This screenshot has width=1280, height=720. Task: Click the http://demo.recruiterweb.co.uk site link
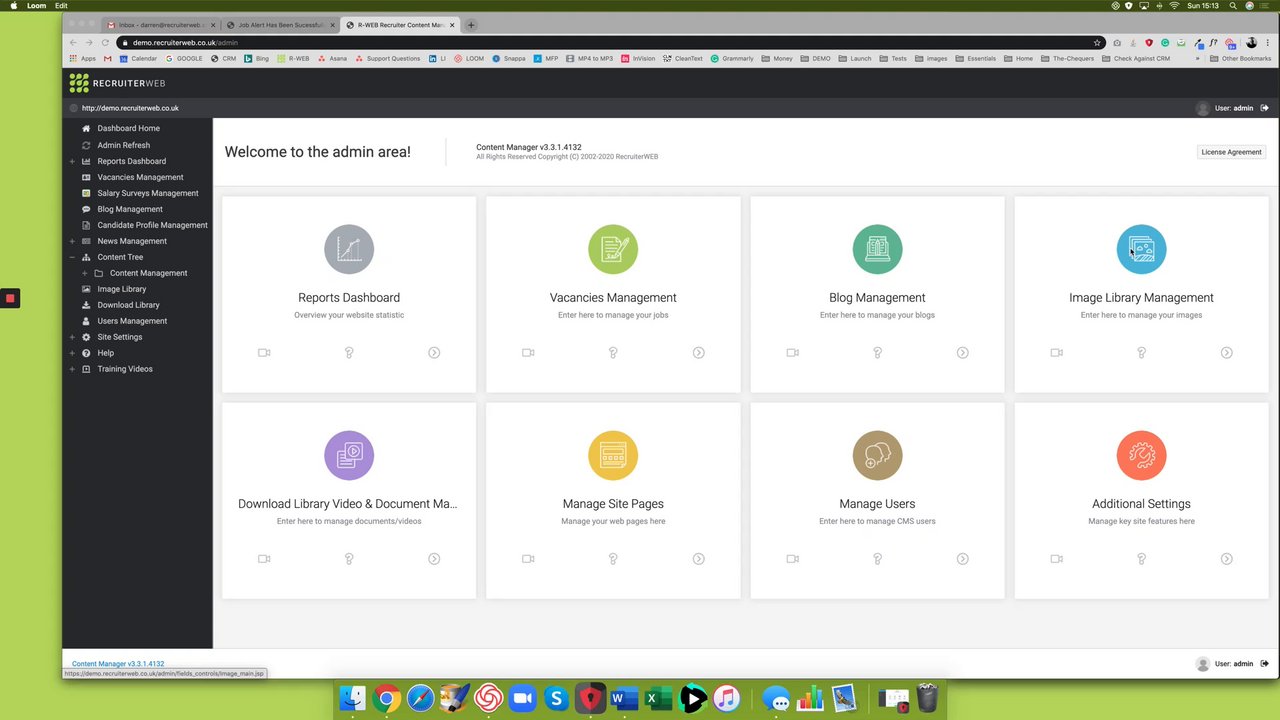pos(130,108)
